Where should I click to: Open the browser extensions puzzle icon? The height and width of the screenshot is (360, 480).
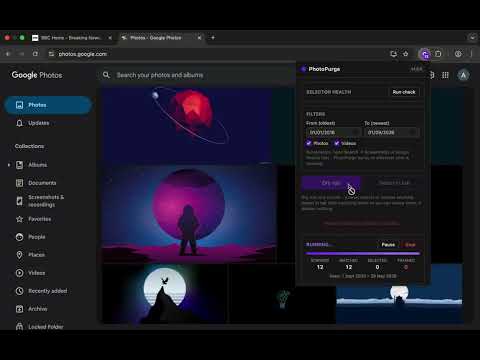[438, 54]
